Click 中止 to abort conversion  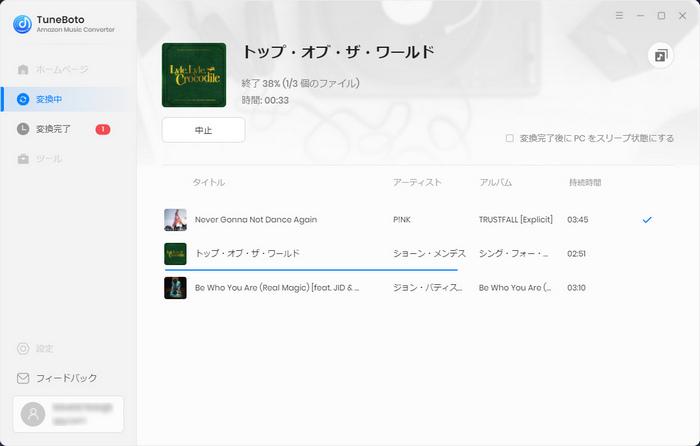click(204, 130)
